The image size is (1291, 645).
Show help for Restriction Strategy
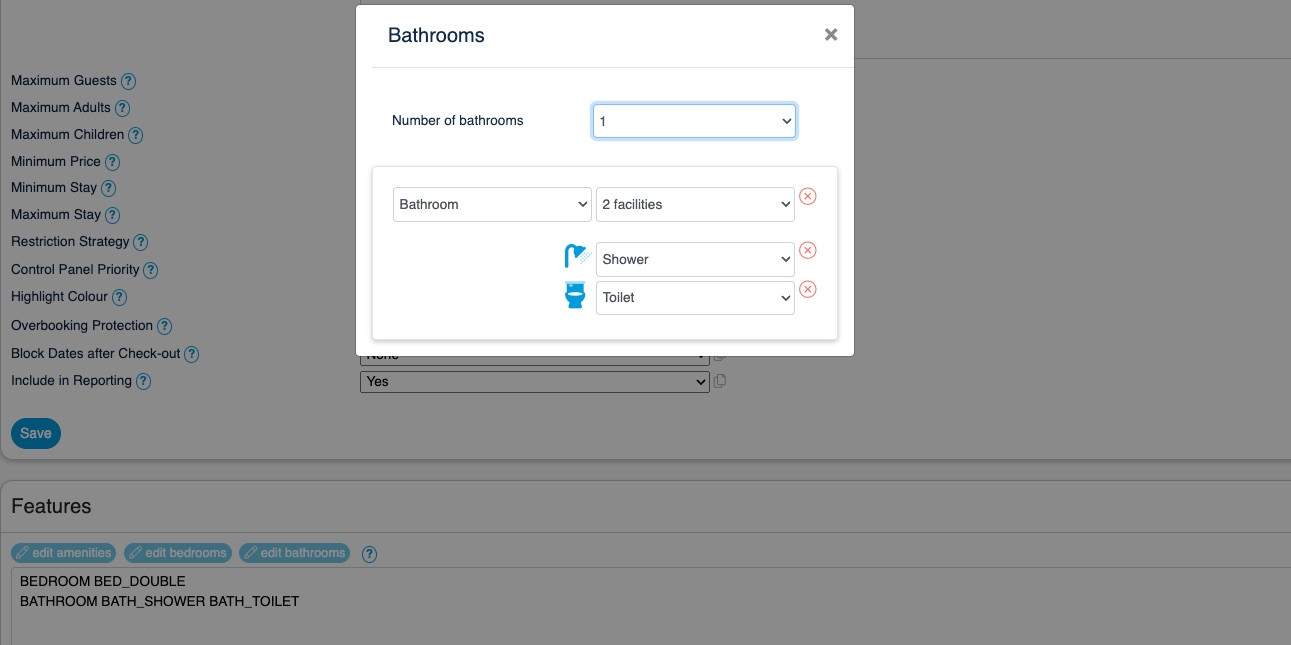[141, 242]
